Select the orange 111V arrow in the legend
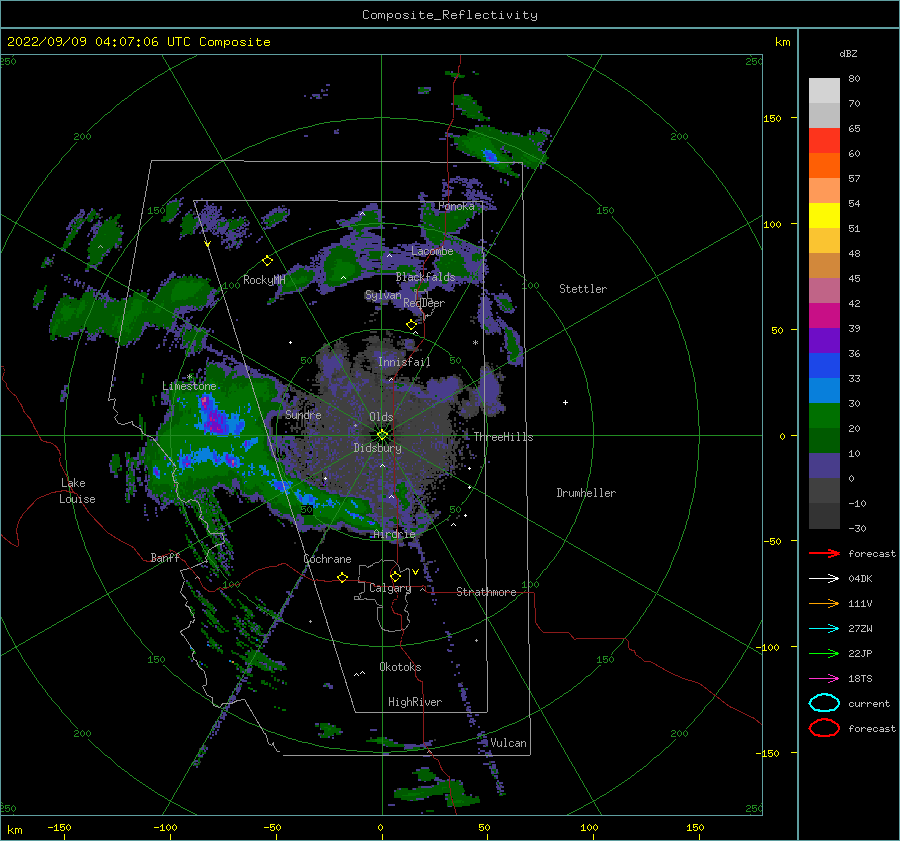The image size is (900, 841). [824, 603]
